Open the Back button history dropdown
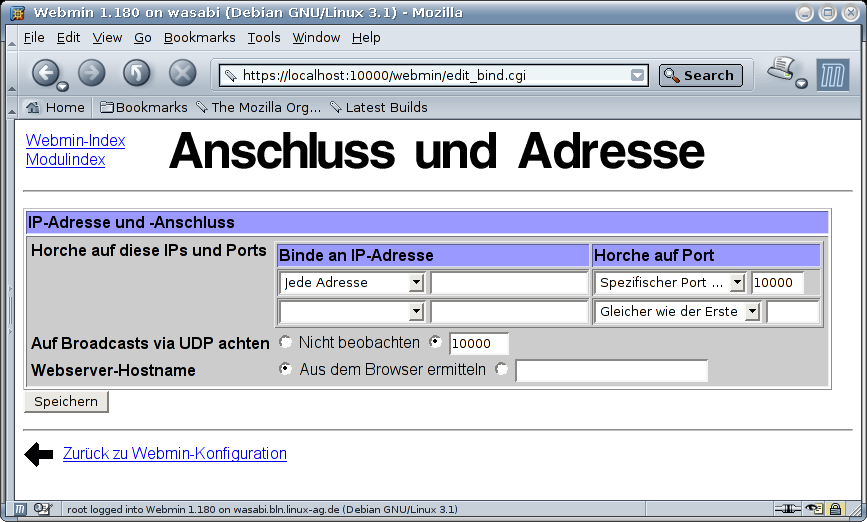 [x=63, y=86]
